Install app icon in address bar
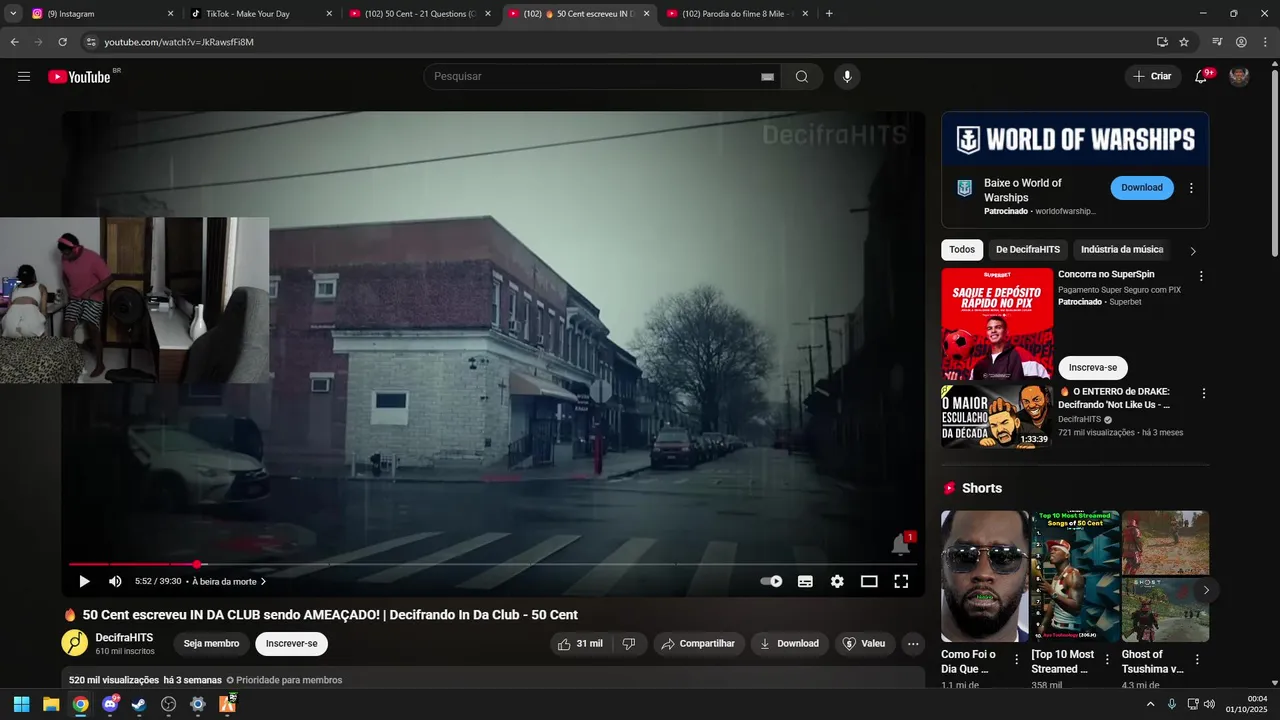Viewport: 1280px width, 720px height. 1162,42
